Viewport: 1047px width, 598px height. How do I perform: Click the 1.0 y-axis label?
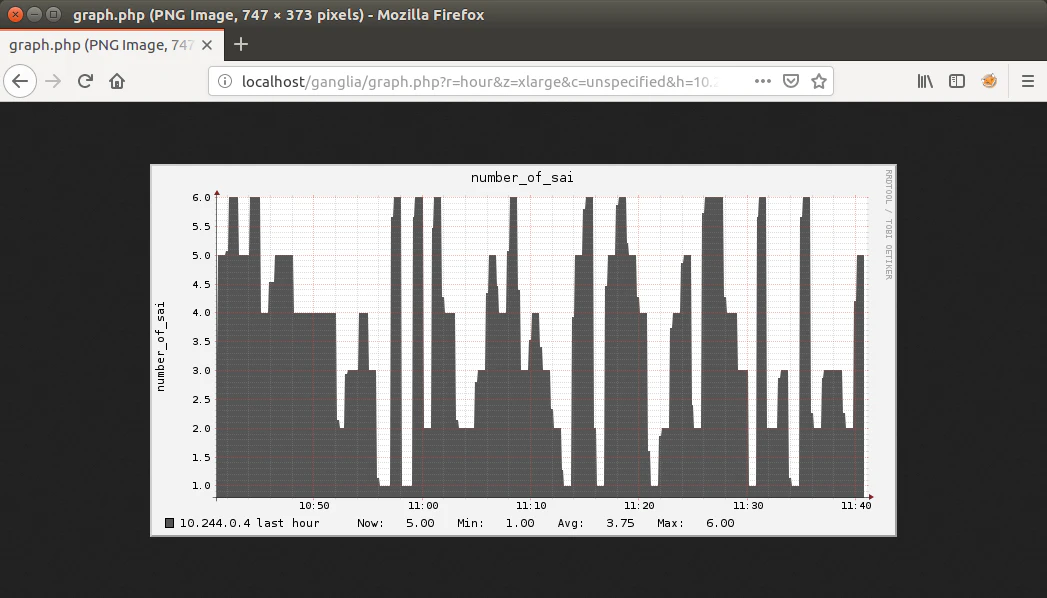click(202, 486)
